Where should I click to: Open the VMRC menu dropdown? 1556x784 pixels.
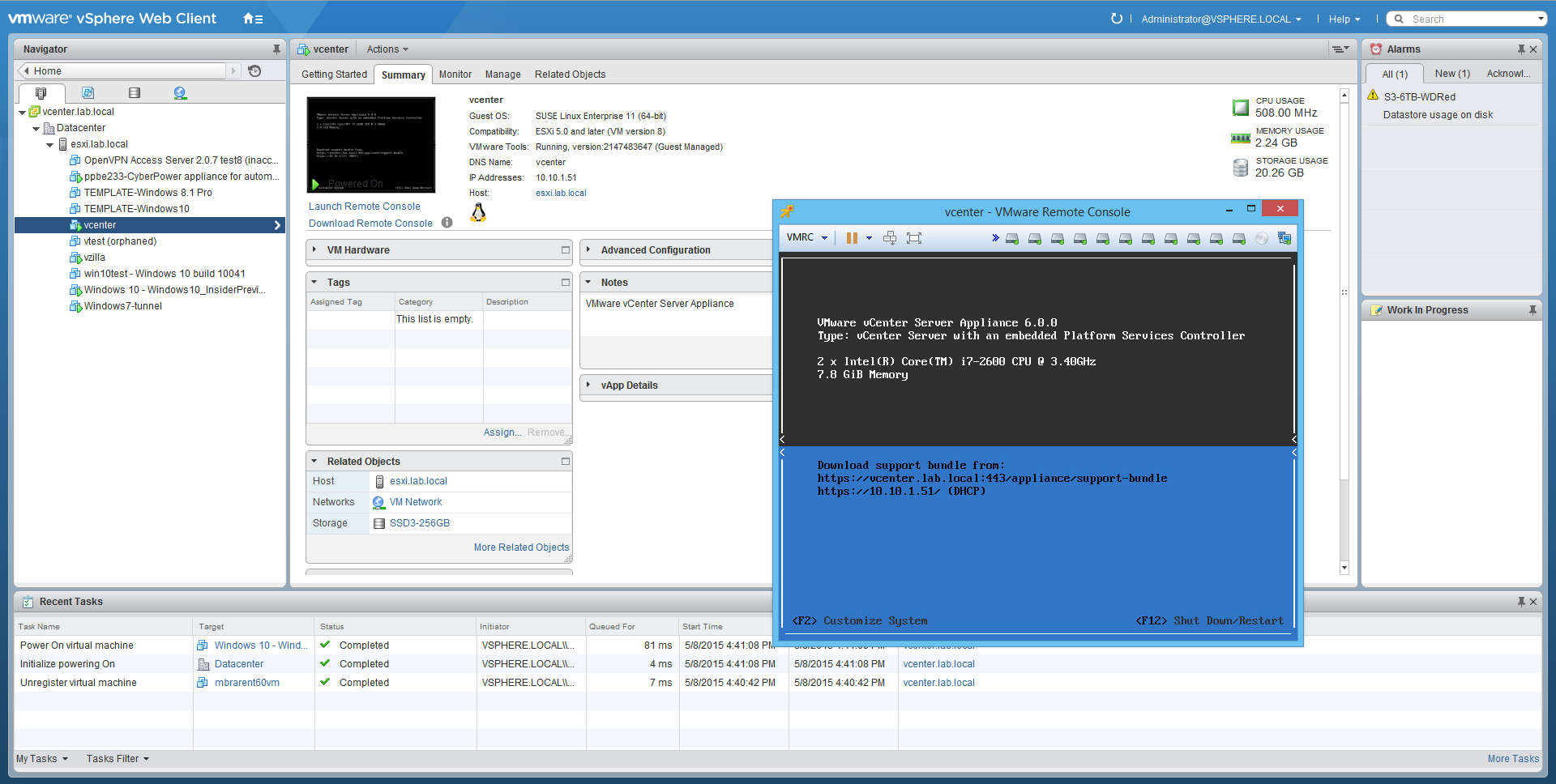807,237
